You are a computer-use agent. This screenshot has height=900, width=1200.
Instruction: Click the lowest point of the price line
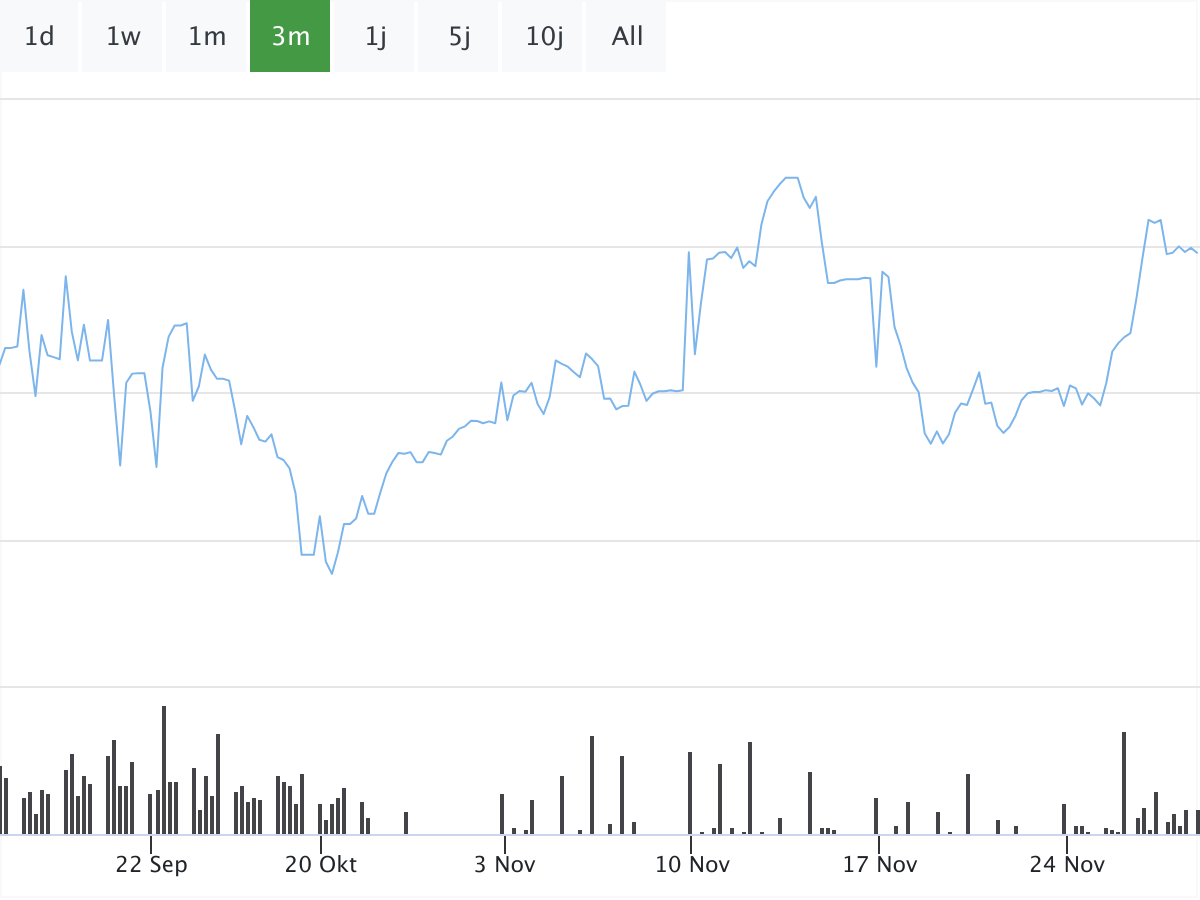pyautogui.click(x=332, y=573)
